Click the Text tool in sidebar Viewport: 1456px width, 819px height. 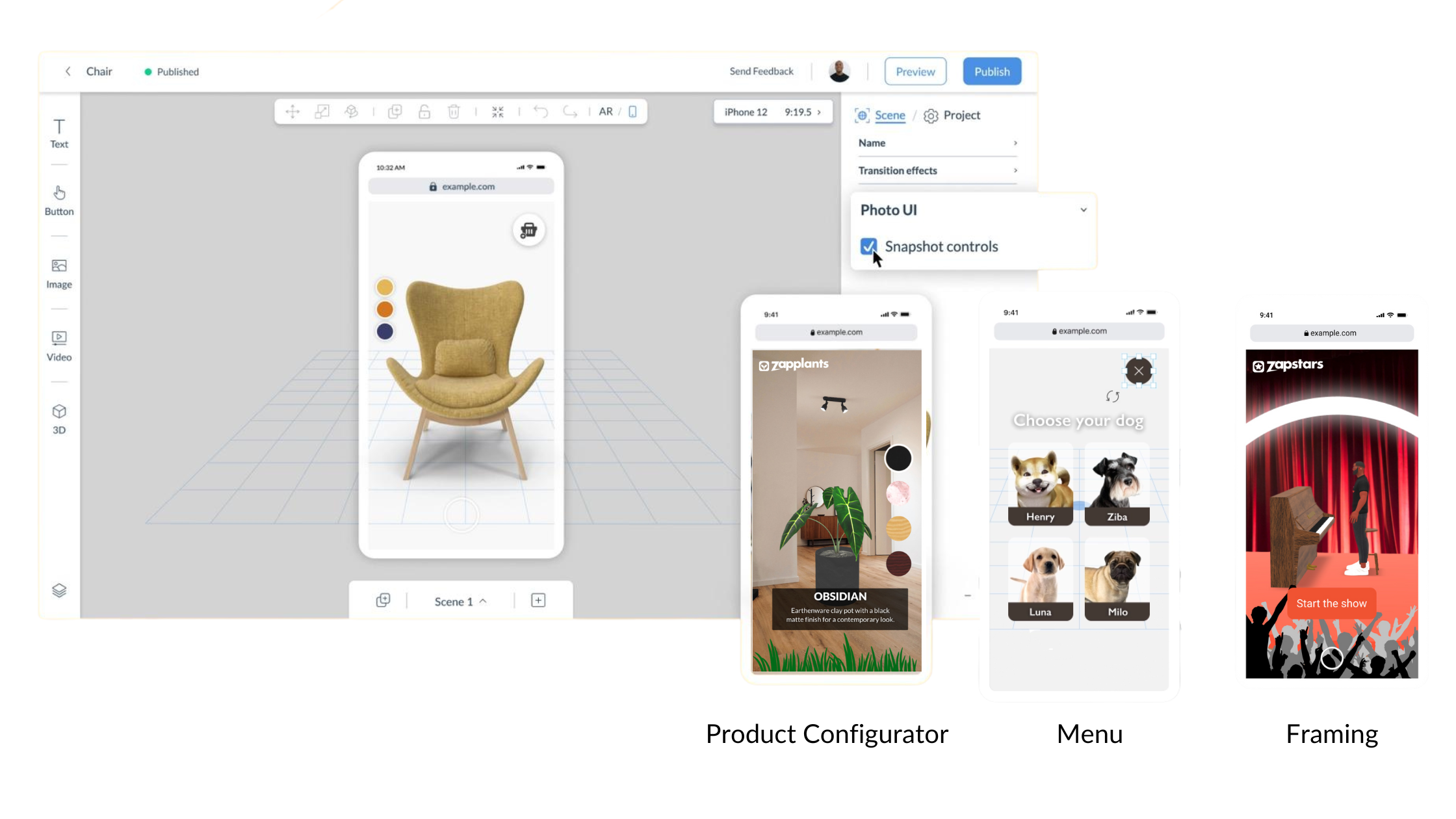59,131
